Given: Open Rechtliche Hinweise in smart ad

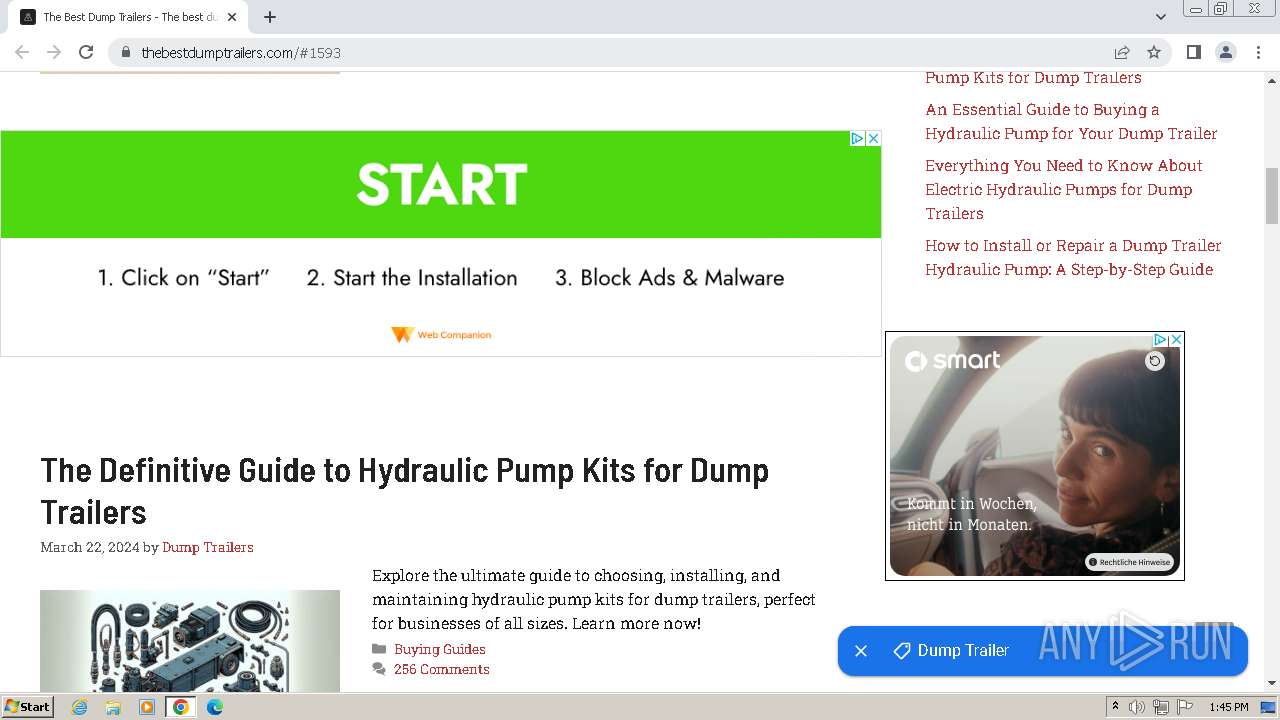Looking at the screenshot, I should 1128,562.
